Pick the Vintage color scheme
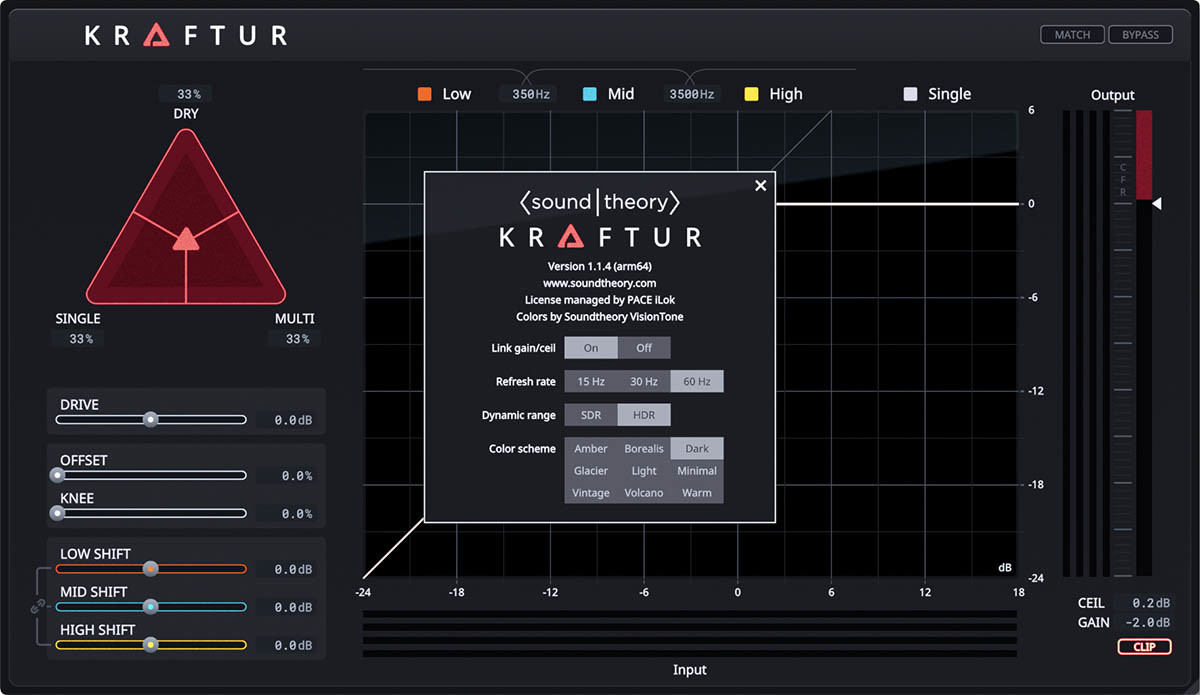This screenshot has height=695, width=1200. [591, 493]
